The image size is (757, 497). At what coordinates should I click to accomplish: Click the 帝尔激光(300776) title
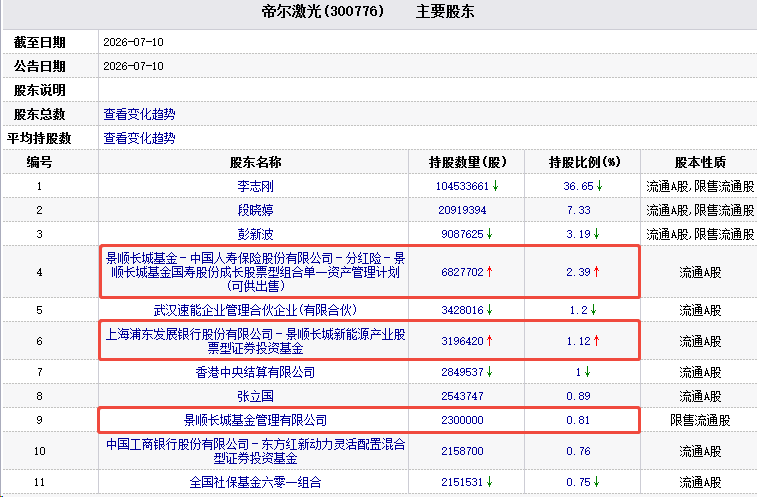coord(322,11)
